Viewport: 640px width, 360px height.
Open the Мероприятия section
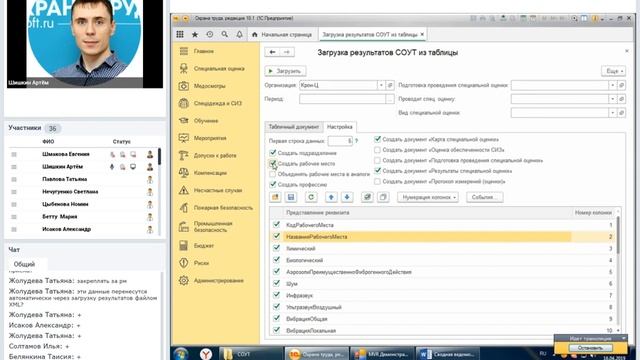click(x=210, y=138)
